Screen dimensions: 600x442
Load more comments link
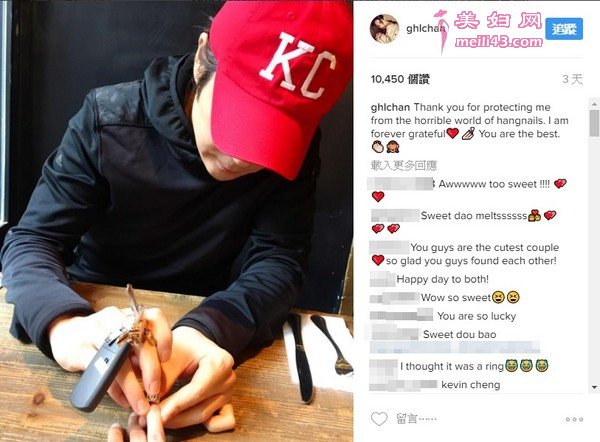(x=404, y=165)
